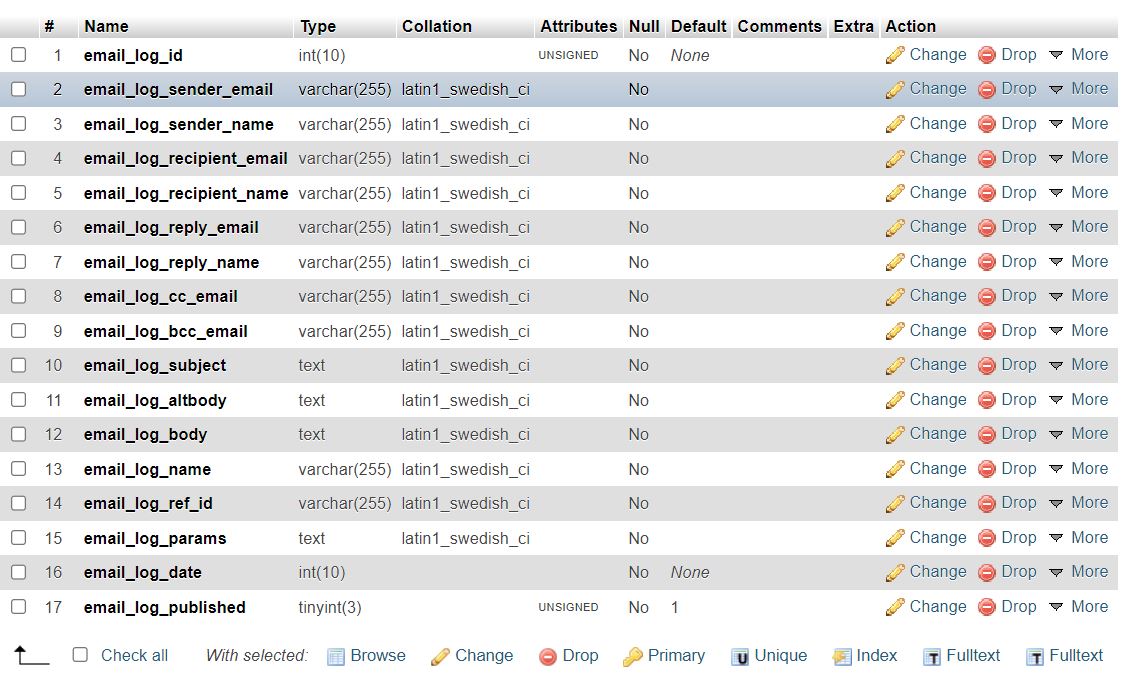Click the Collation column header
This screenshot has width=1132, height=675.
pyautogui.click(x=436, y=26)
